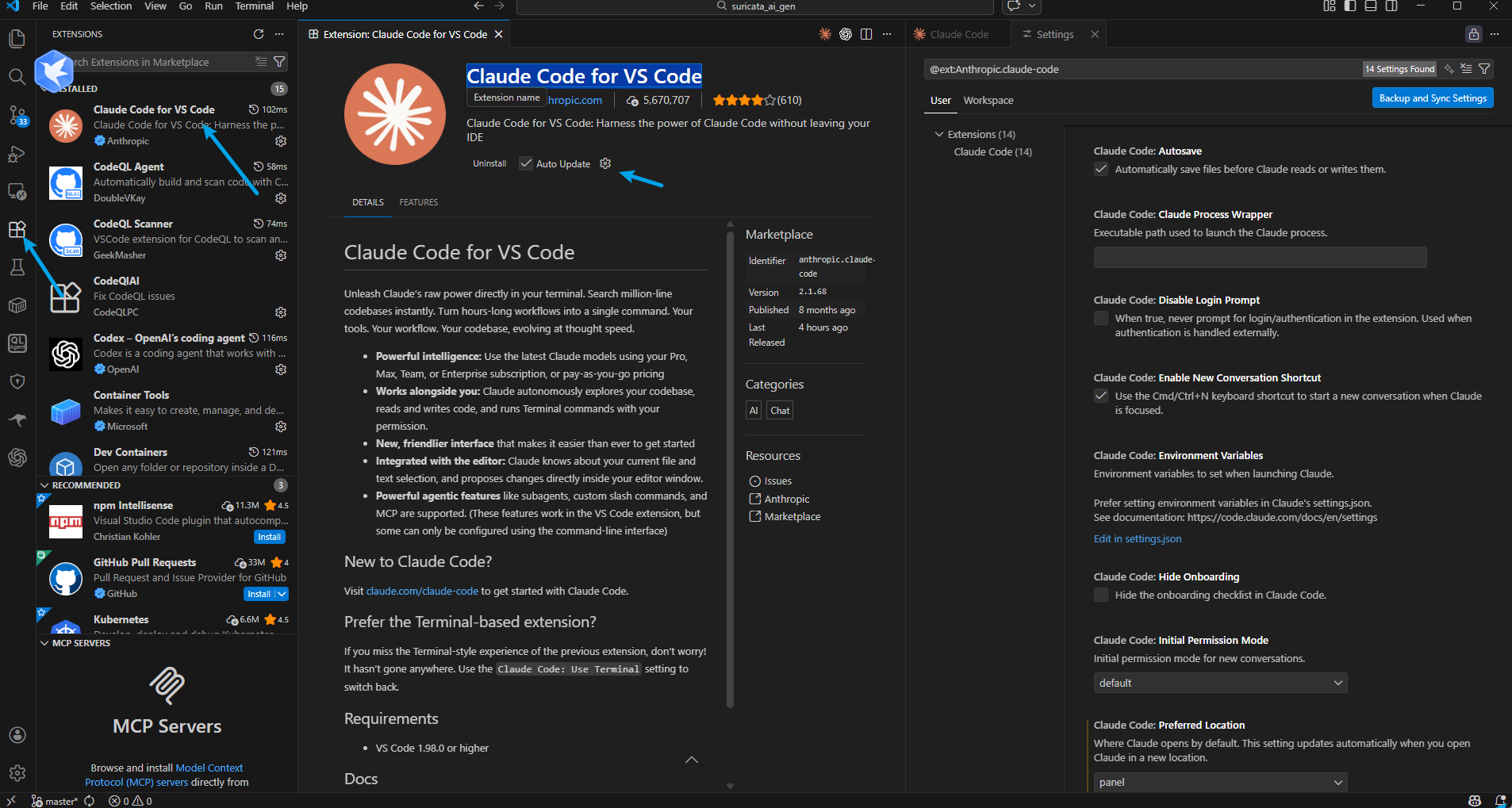Viewport: 1512px width, 808px height.
Task: Toggle the Auto Update checkbox
Action: (x=526, y=163)
